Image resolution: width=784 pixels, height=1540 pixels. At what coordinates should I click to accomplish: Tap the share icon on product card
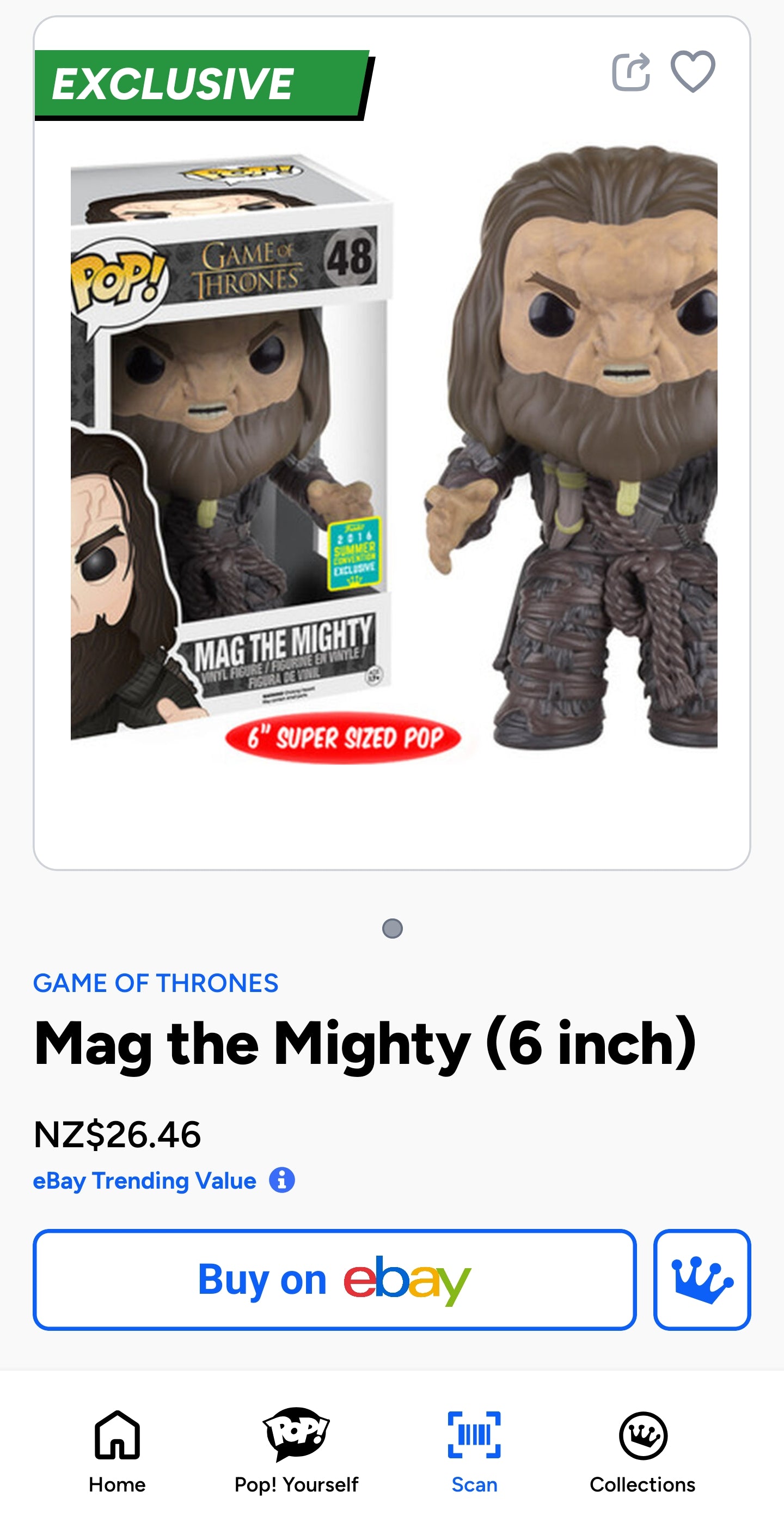[631, 72]
